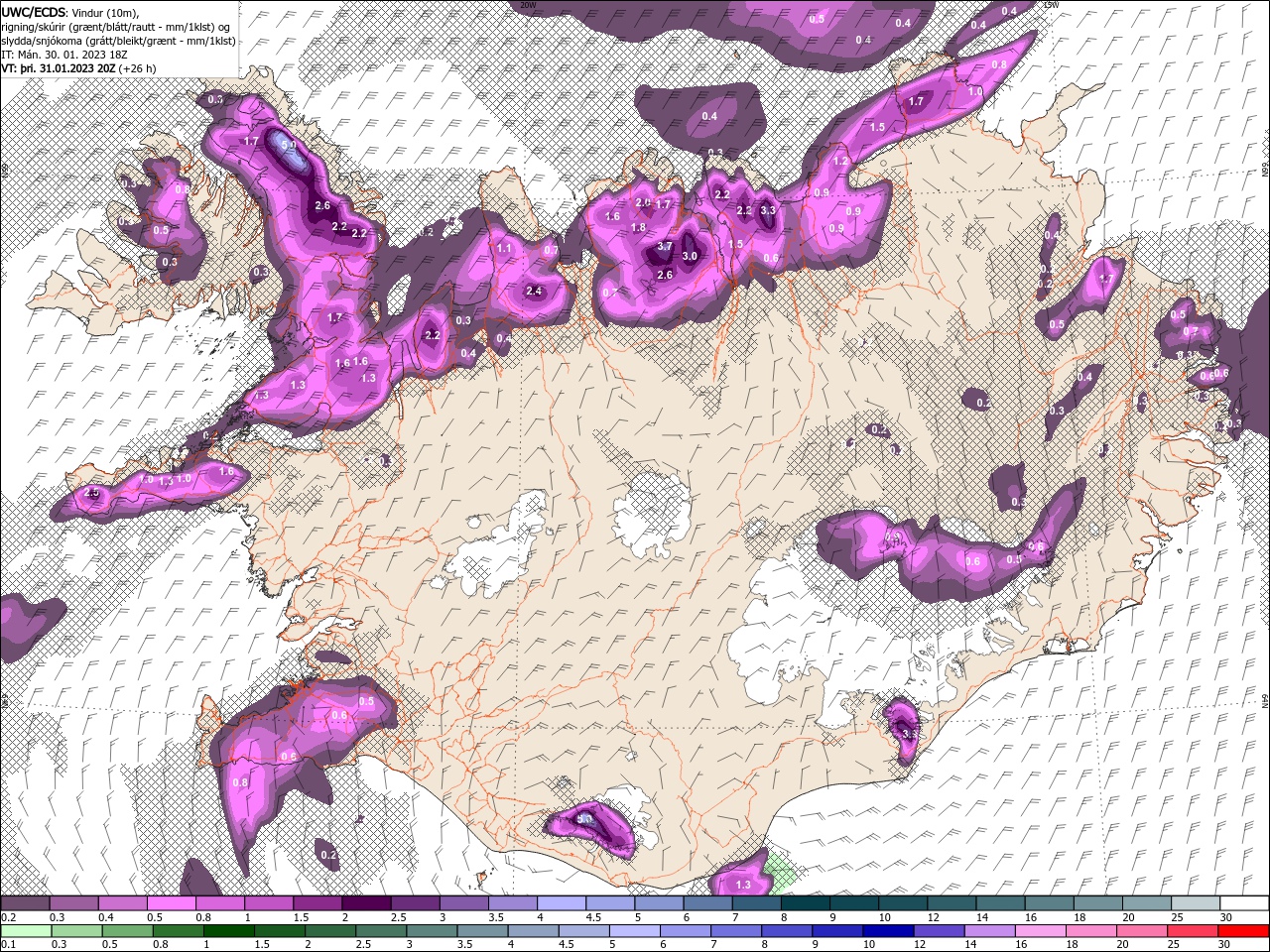Click the 1.2 snowfall value on map
1270x952 pixels.
point(840,161)
